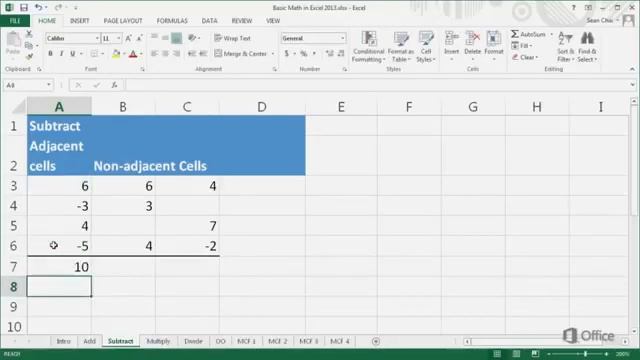
Task: Switch to the FORMULAS tab
Action: point(172,21)
